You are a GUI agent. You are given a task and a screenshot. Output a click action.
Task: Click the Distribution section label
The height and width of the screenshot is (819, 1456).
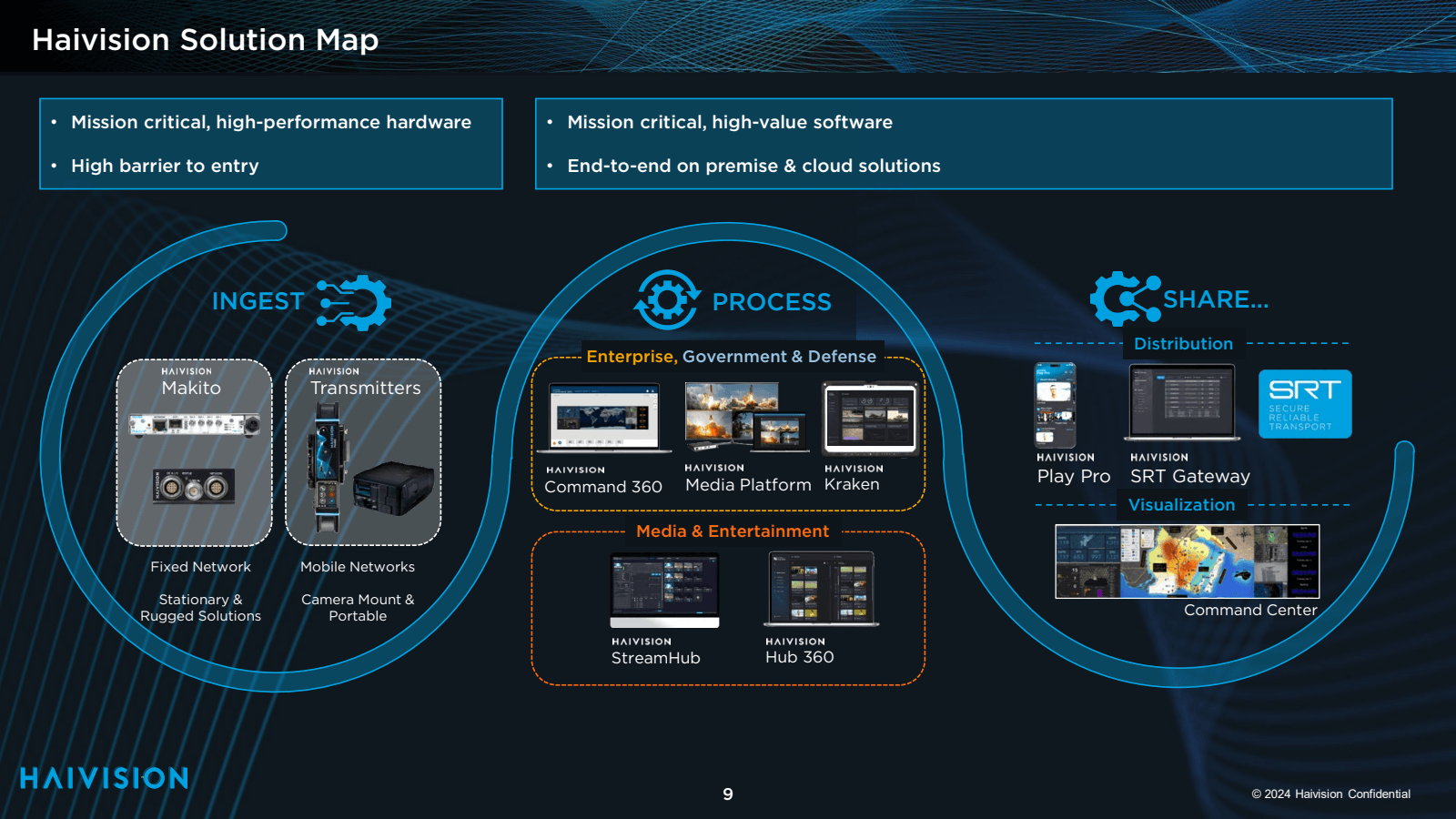[x=1183, y=344]
